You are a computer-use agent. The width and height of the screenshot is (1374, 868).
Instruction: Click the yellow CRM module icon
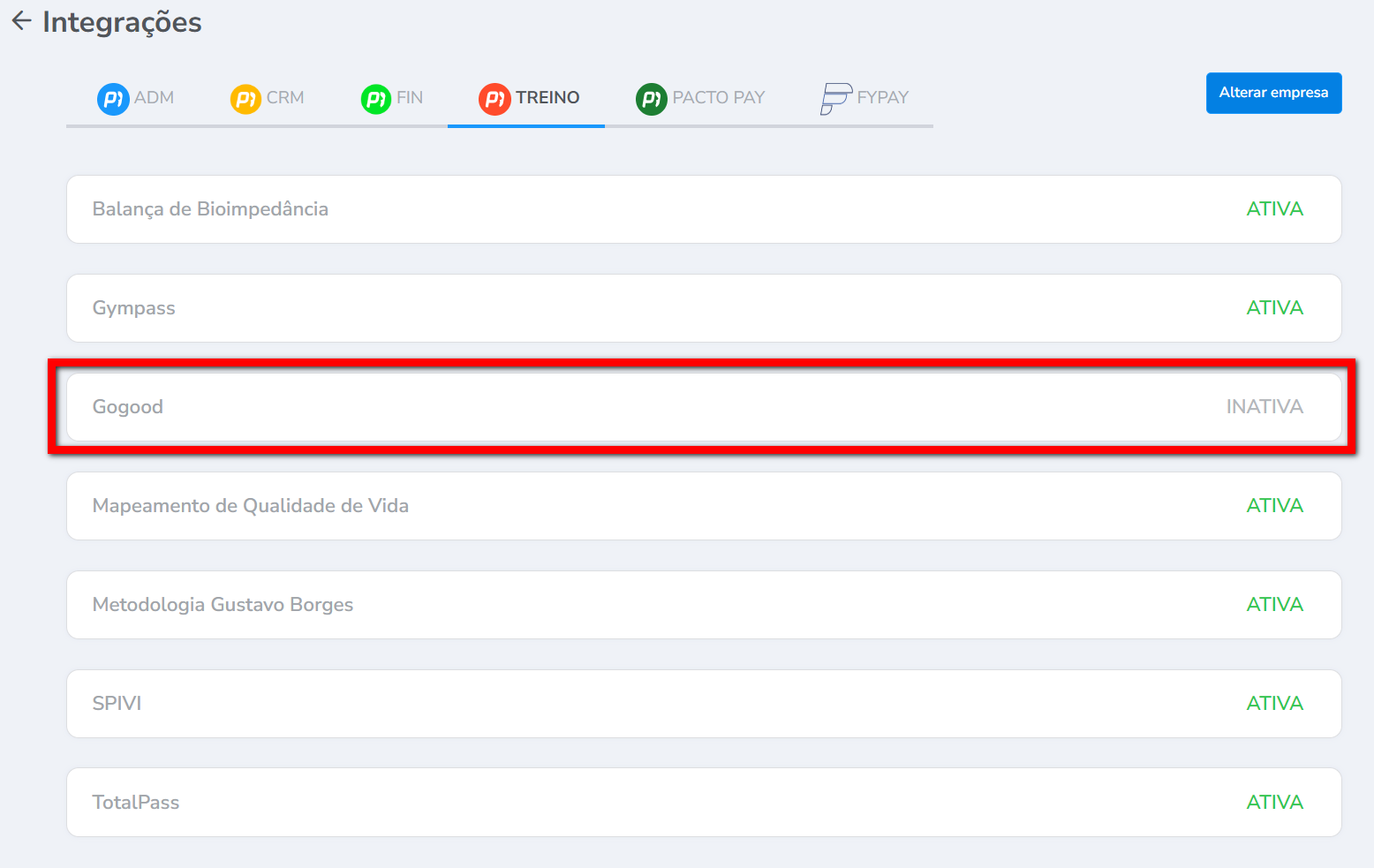pos(245,98)
